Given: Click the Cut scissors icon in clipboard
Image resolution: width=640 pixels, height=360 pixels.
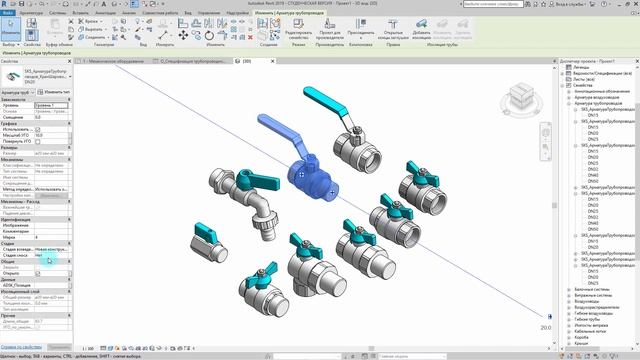Looking at the screenshot, I should [x=71, y=21].
